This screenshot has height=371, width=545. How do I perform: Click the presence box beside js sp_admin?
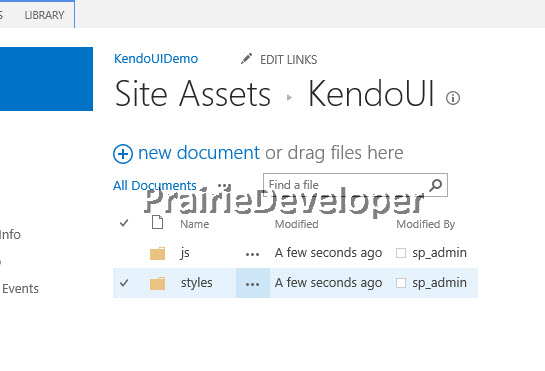[x=401, y=253]
